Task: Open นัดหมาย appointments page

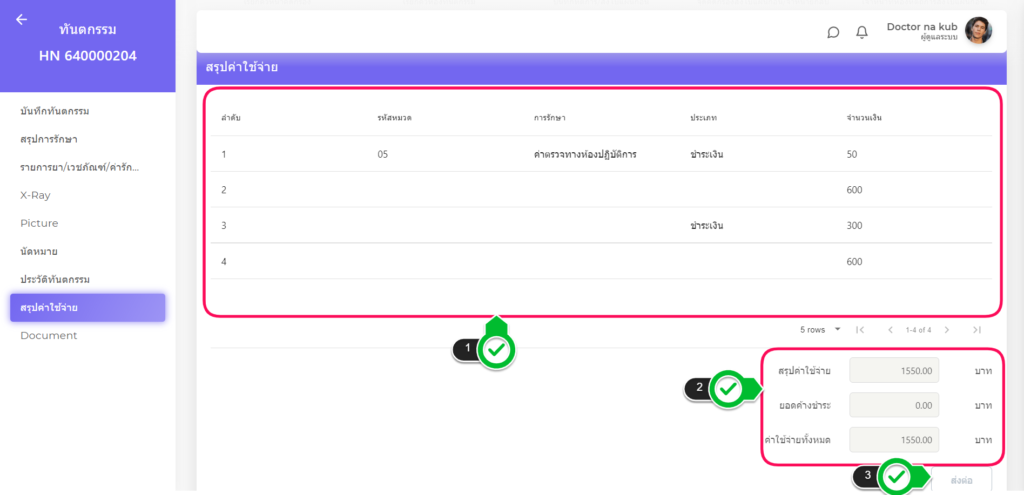Action: [39, 251]
